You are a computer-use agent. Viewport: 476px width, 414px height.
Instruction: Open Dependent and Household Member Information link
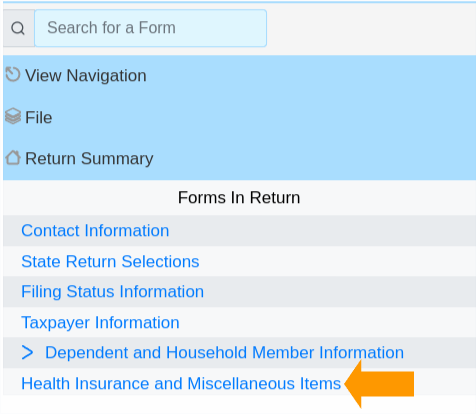224,353
